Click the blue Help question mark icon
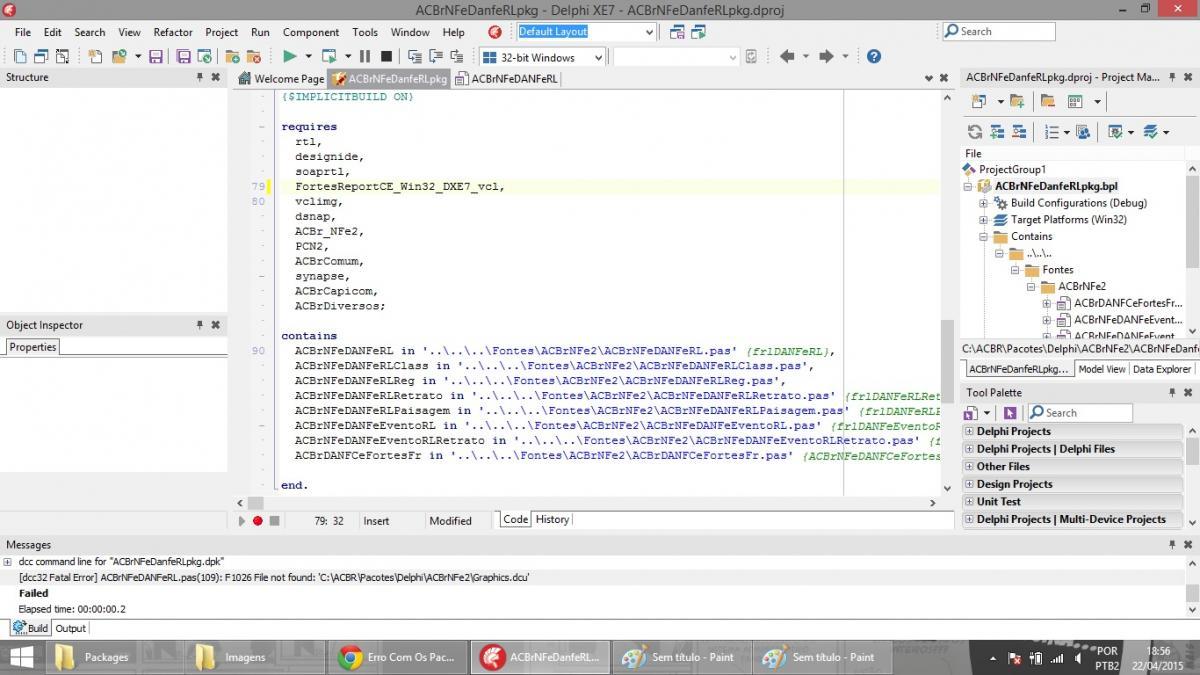 (x=873, y=57)
